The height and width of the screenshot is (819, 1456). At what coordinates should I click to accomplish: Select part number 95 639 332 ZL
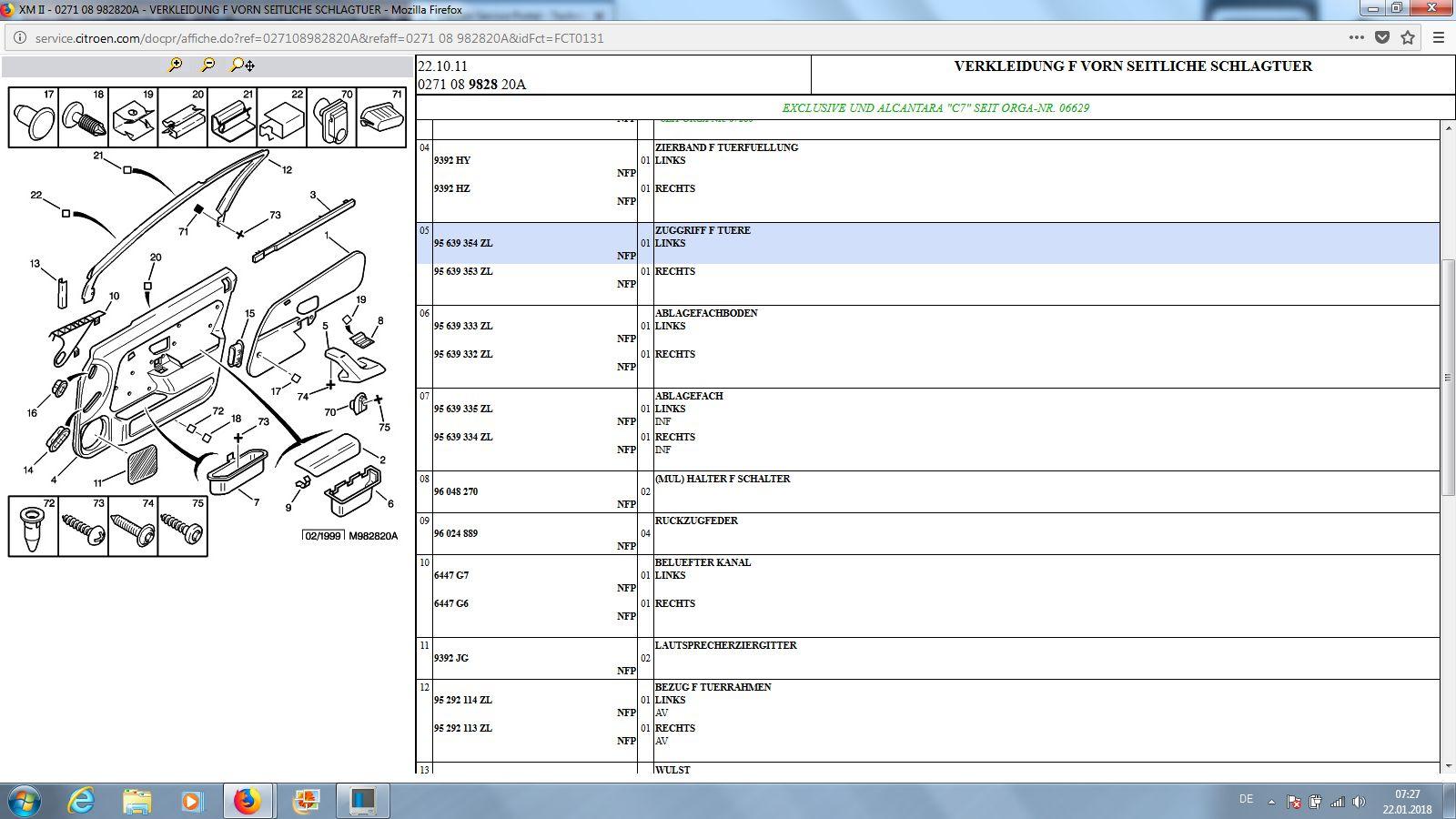[463, 354]
